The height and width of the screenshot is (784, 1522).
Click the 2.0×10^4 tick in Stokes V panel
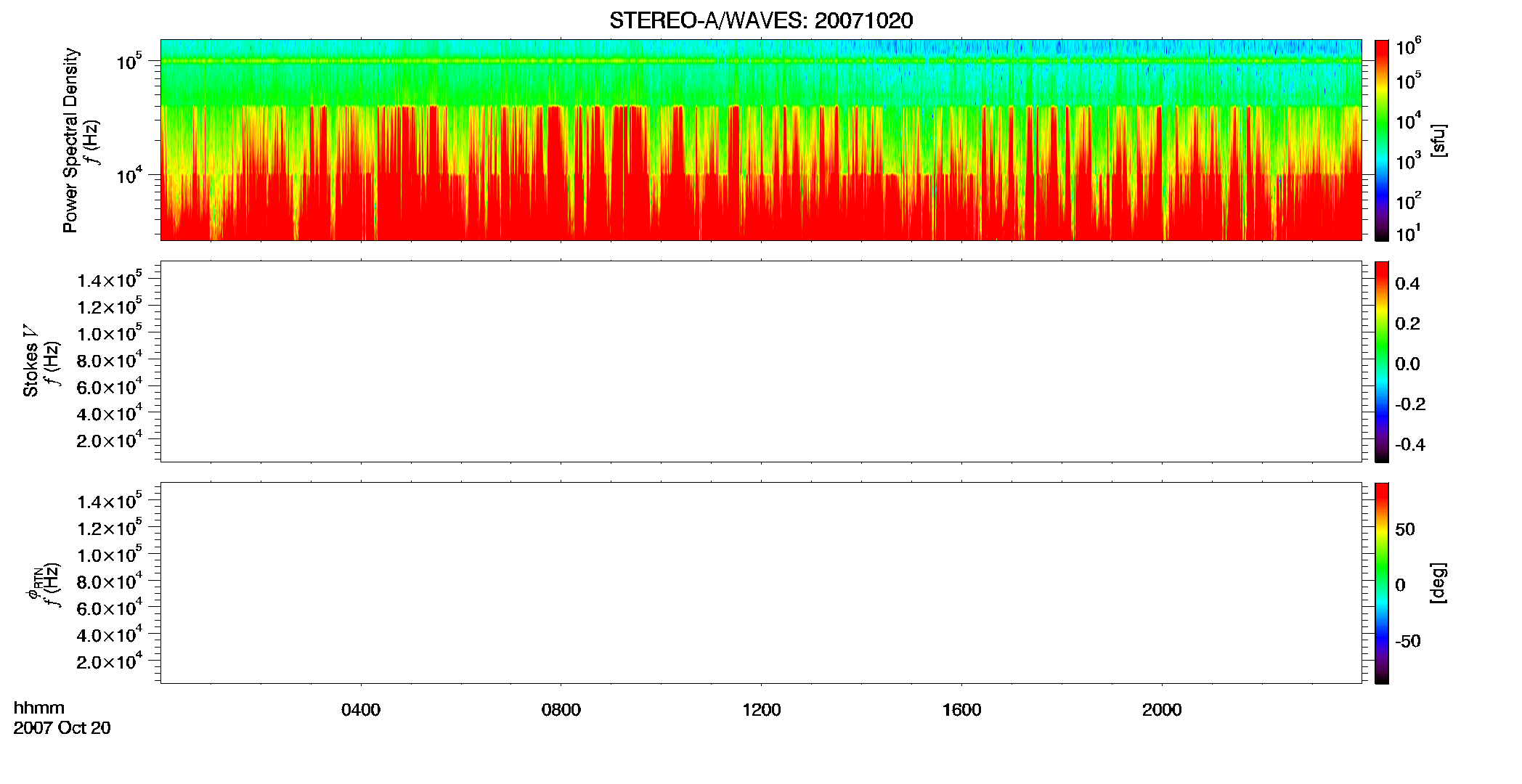(110, 440)
